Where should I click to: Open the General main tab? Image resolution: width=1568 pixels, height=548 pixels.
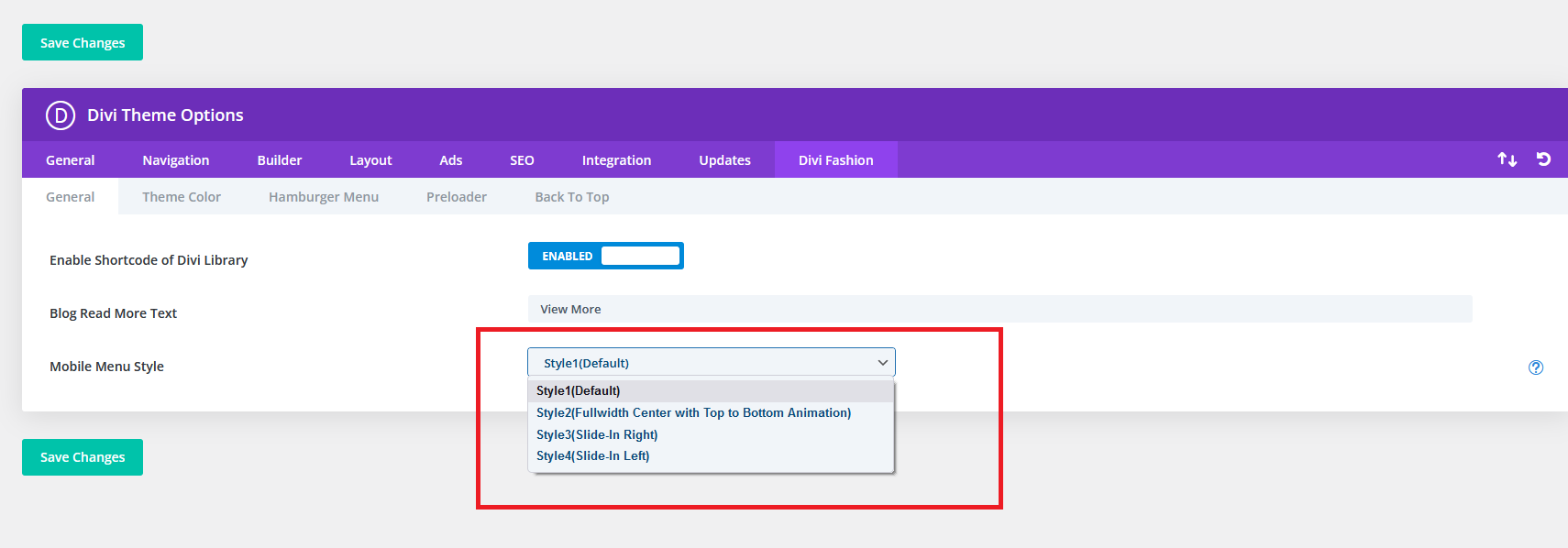71,159
